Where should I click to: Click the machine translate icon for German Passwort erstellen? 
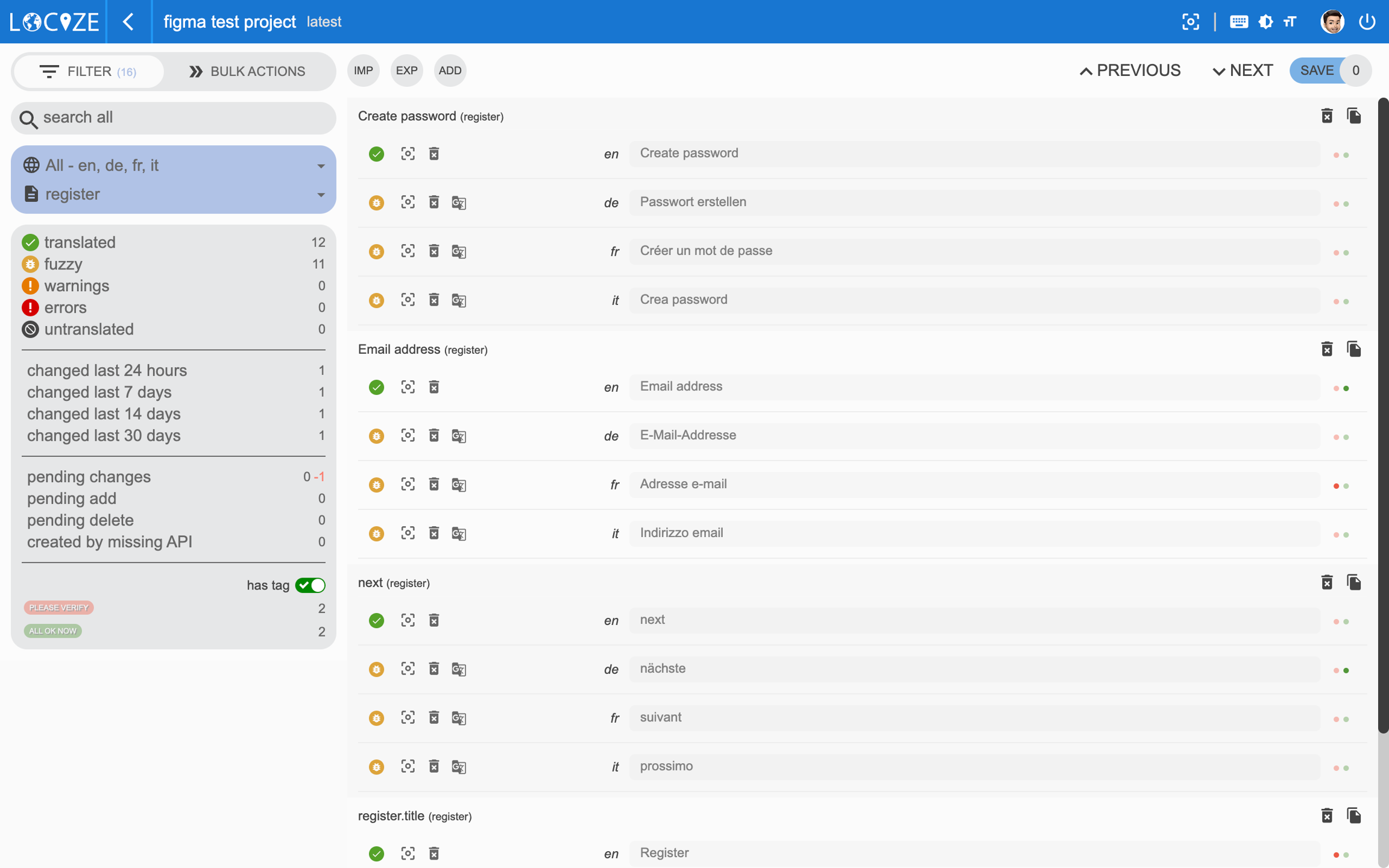tap(459, 203)
